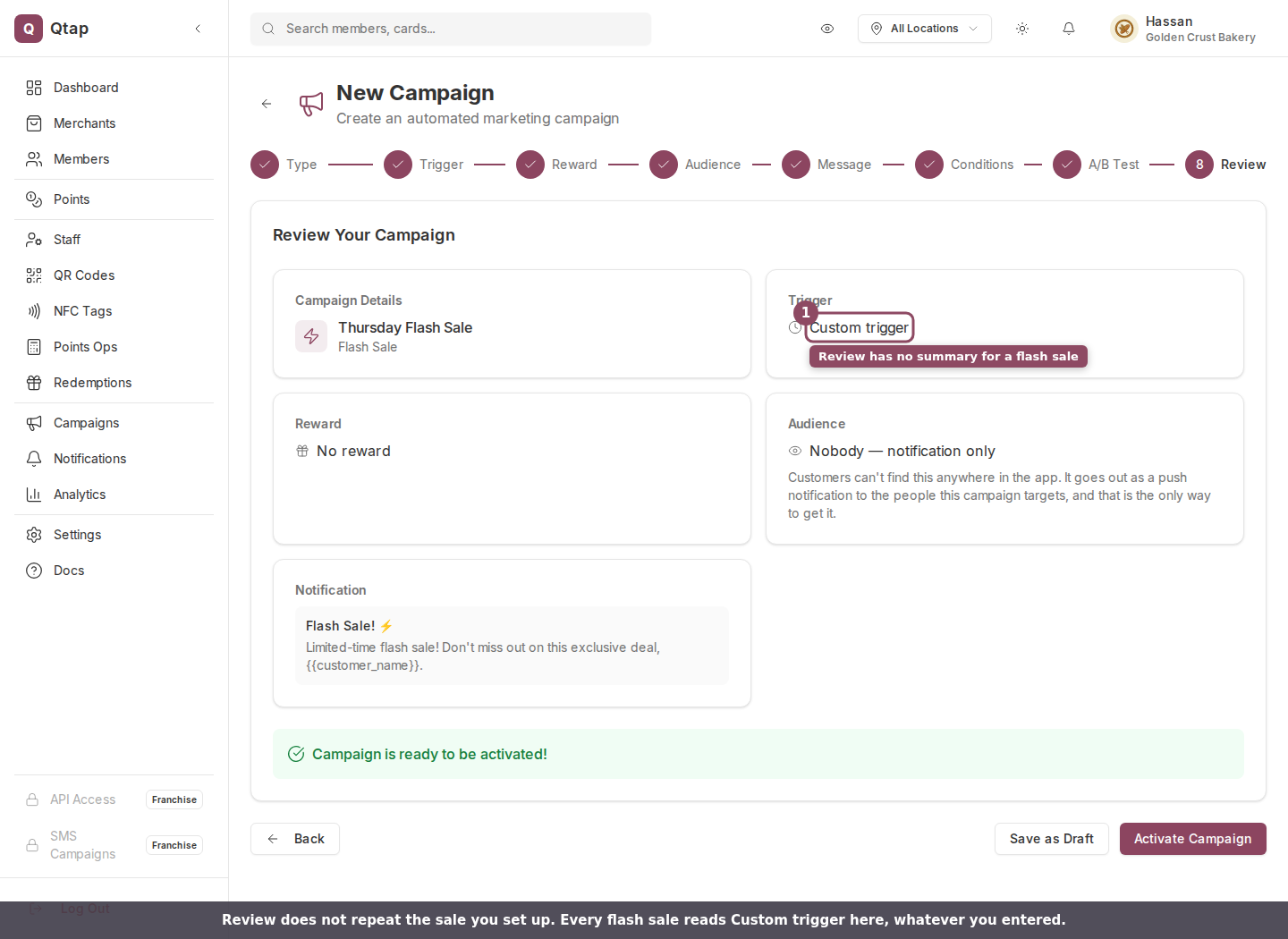The height and width of the screenshot is (939, 1288).
Task: Click the flash sale lightning icon
Action: click(x=311, y=336)
